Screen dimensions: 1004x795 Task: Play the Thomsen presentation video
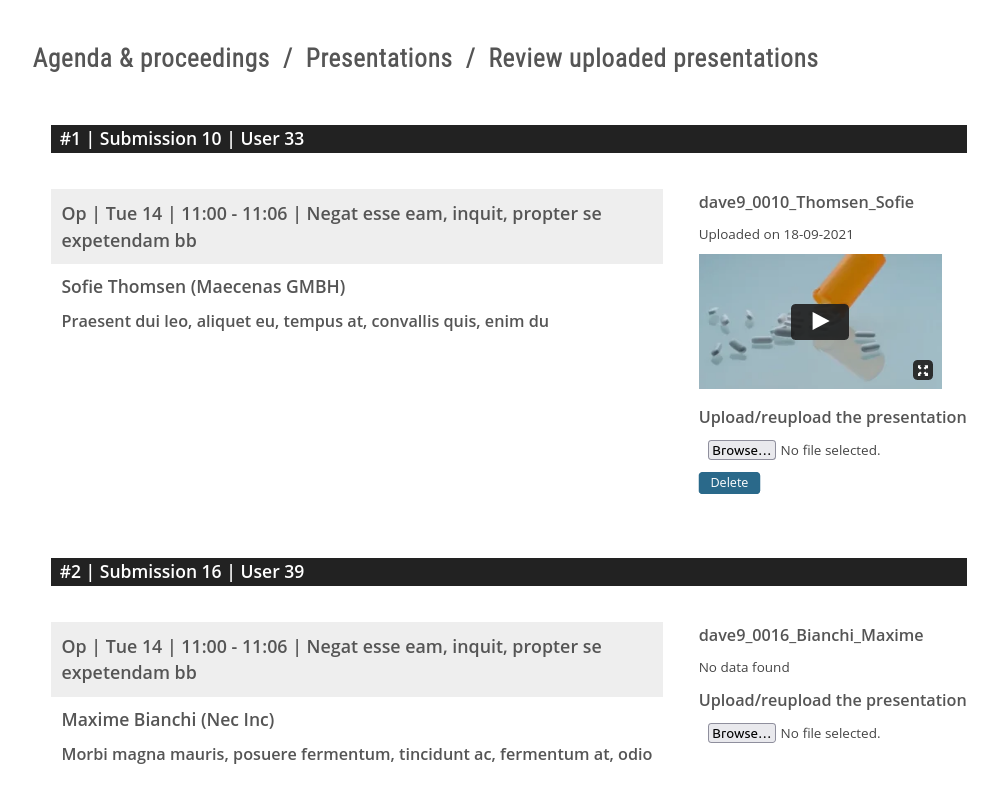(x=819, y=322)
